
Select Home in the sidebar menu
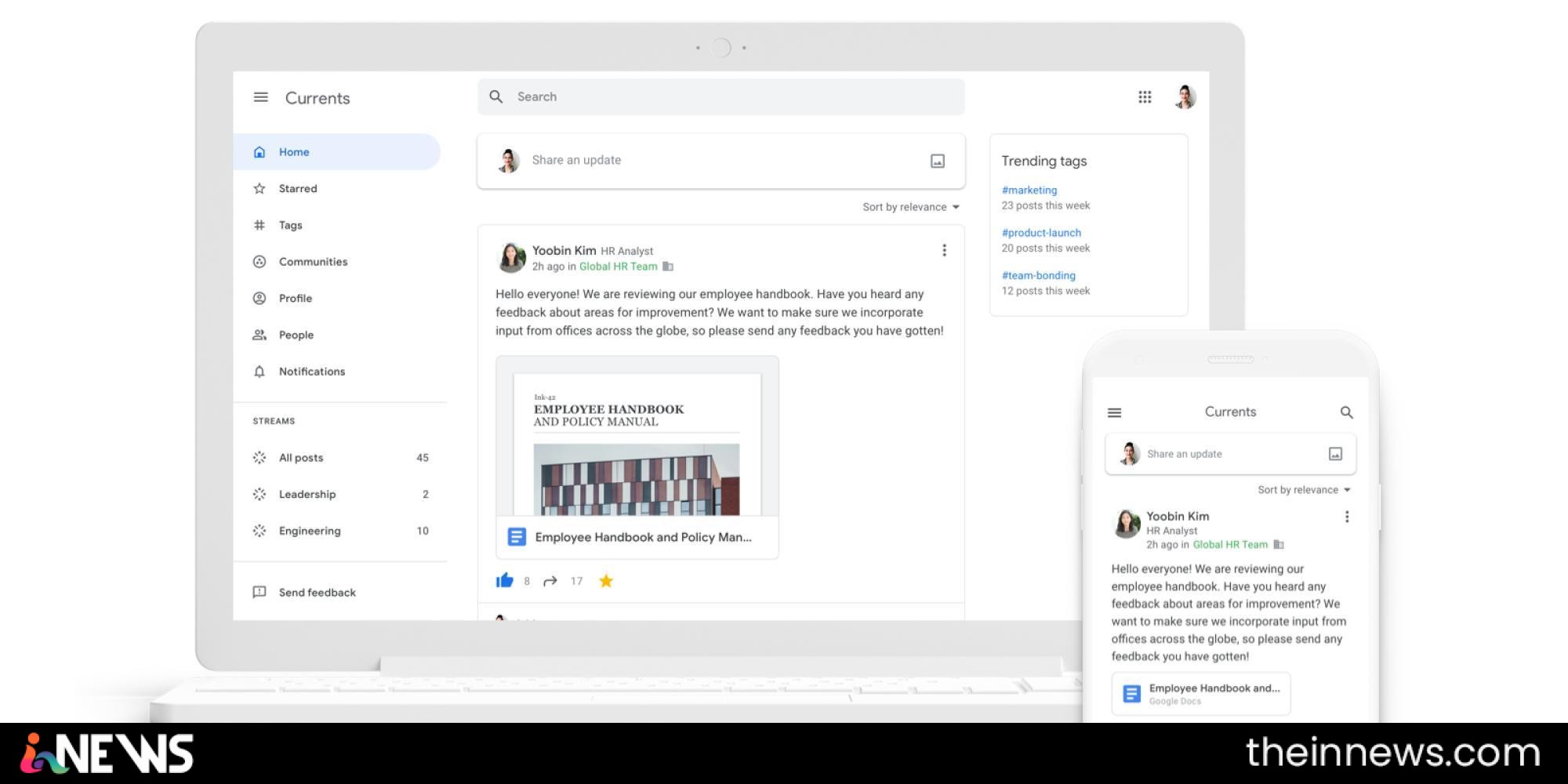[337, 152]
